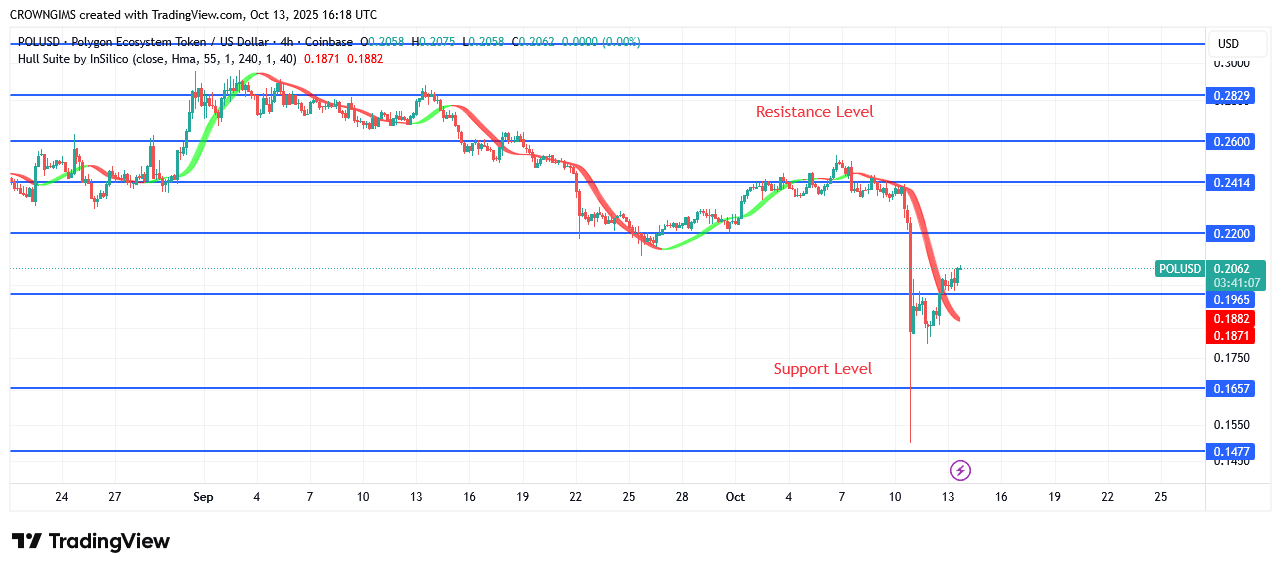
Task: Select the 0.1965 price level label
Action: click(x=1231, y=300)
